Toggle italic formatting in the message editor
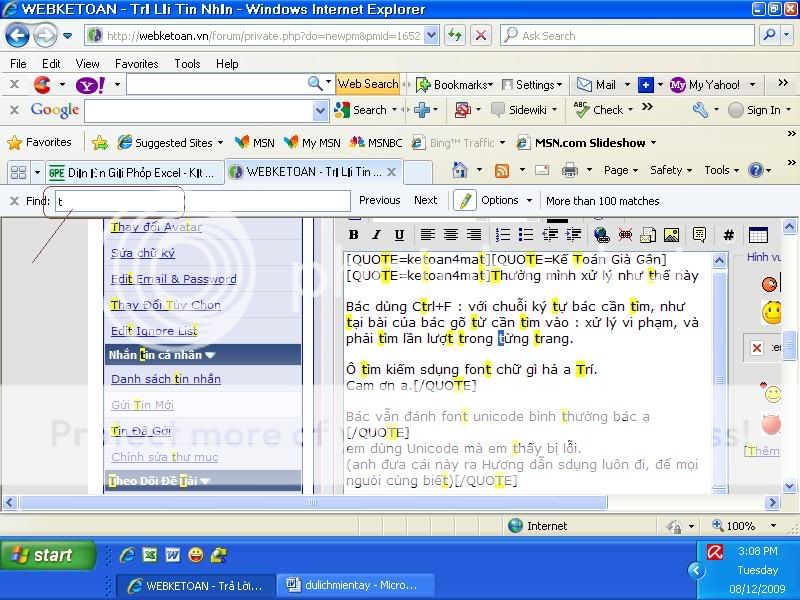800x600 pixels. tap(376, 235)
